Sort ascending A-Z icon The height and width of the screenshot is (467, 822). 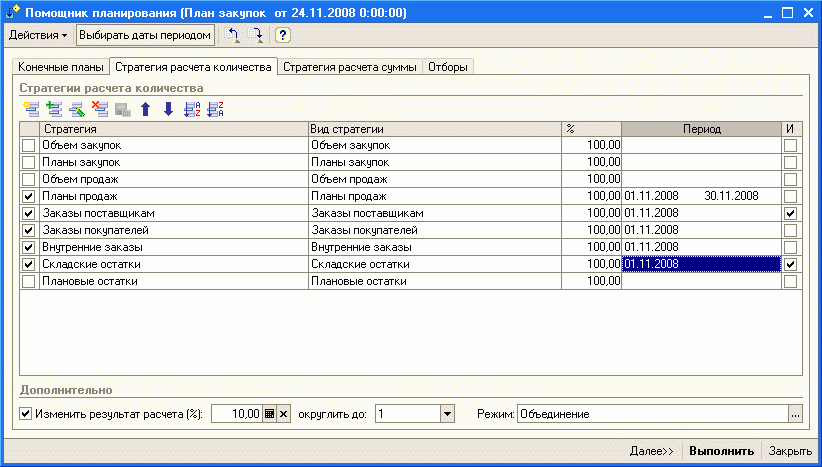coord(192,109)
